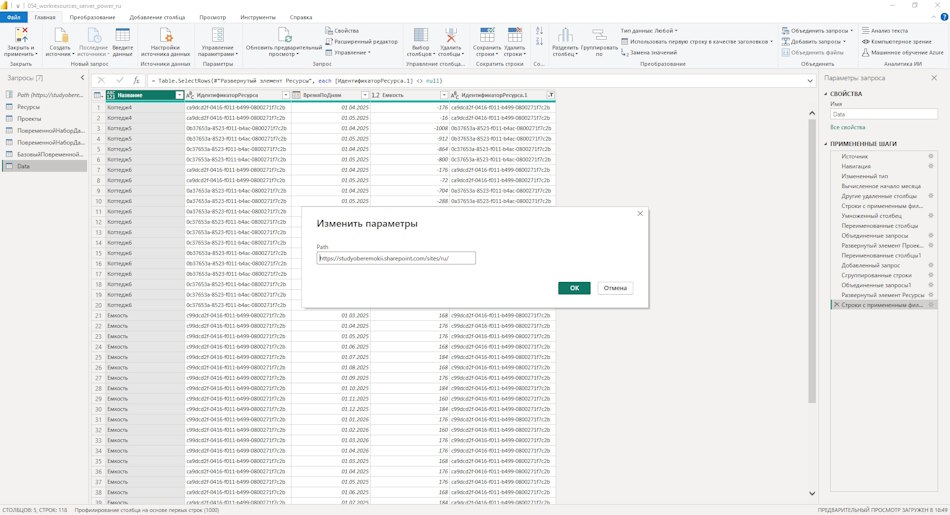Open the Файл tab

13,17
